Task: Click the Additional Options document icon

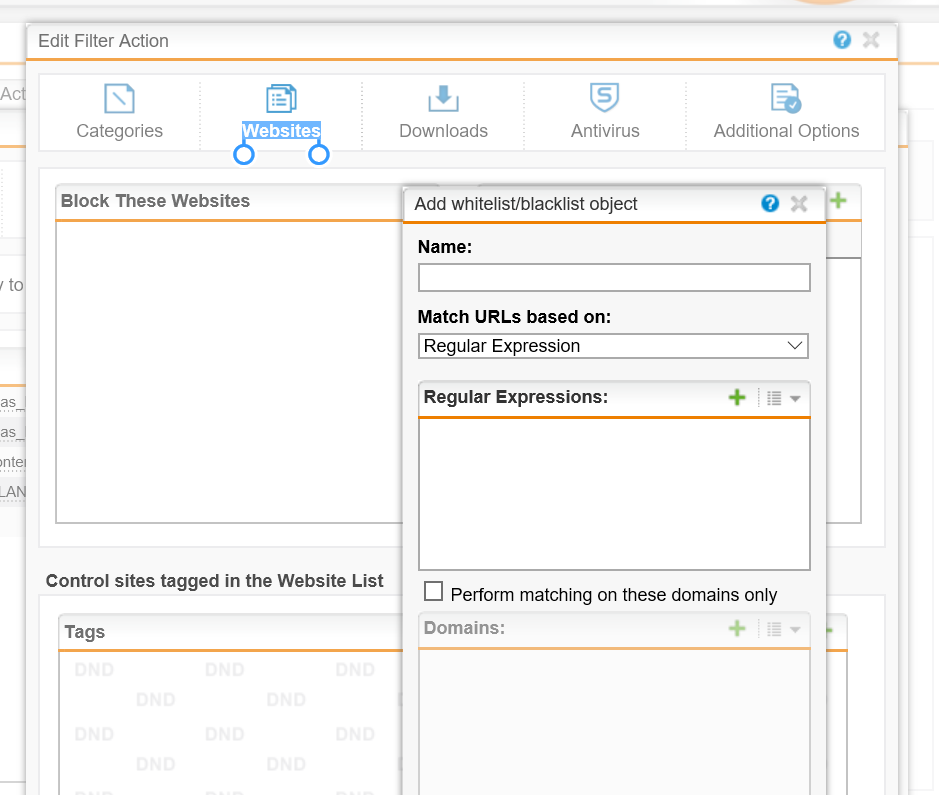Action: (785, 99)
